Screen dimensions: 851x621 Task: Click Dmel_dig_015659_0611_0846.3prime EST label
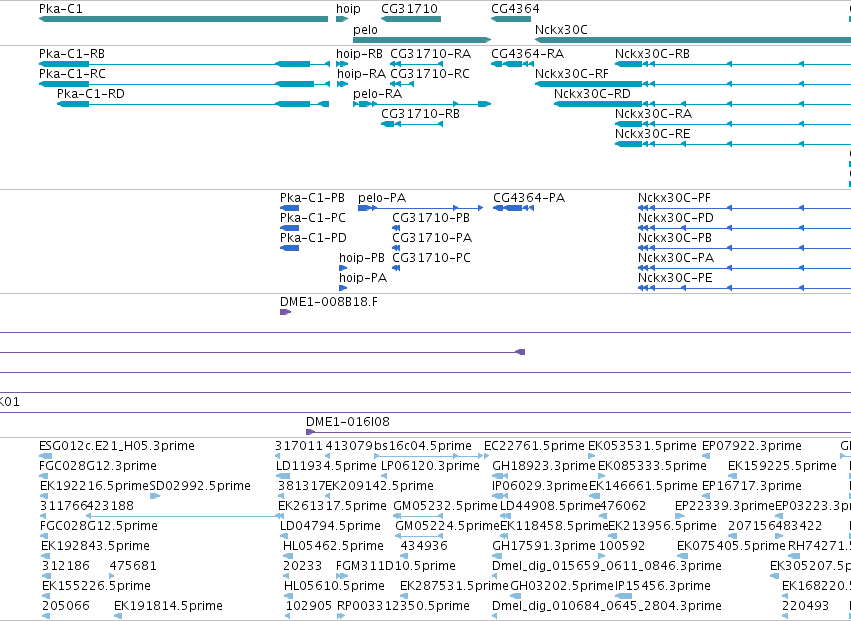(x=607, y=566)
